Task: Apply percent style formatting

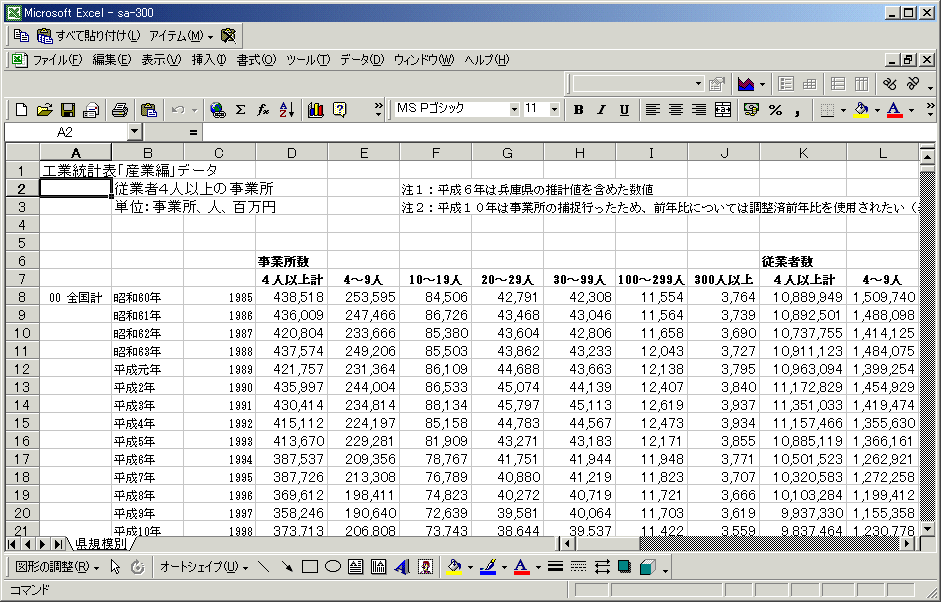Action: pyautogui.click(x=775, y=110)
